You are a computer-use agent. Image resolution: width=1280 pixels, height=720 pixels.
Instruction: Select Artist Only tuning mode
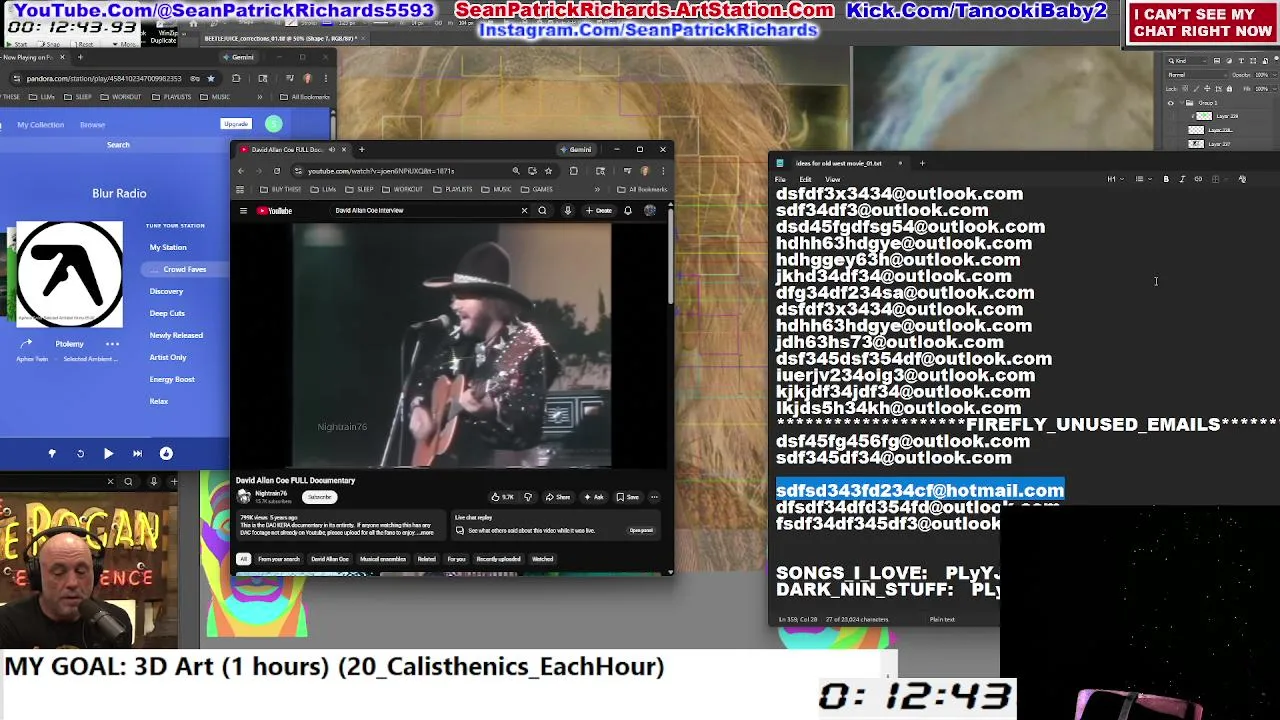[168, 357]
